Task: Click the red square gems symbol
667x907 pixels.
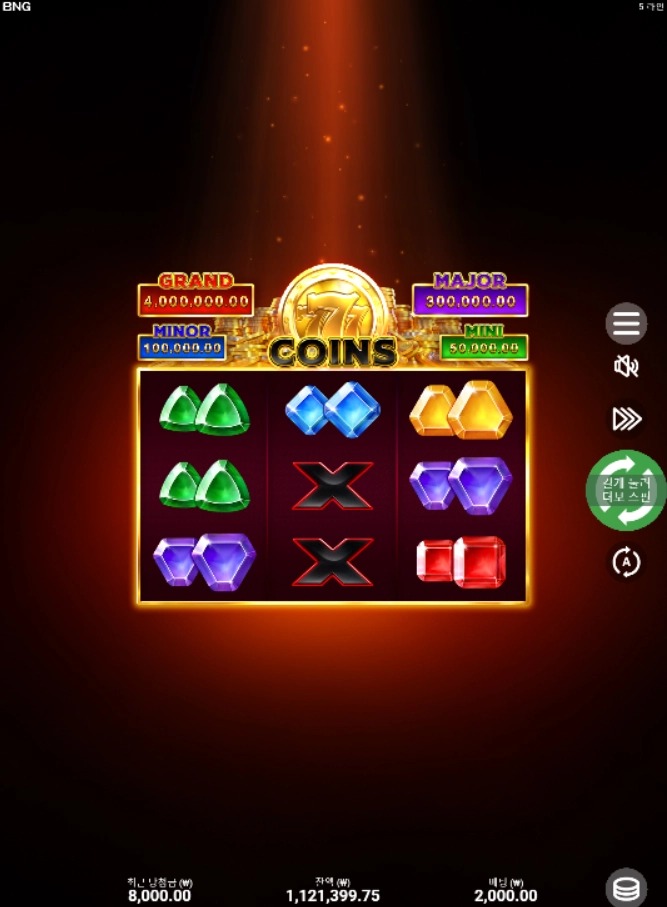Action: coord(461,562)
